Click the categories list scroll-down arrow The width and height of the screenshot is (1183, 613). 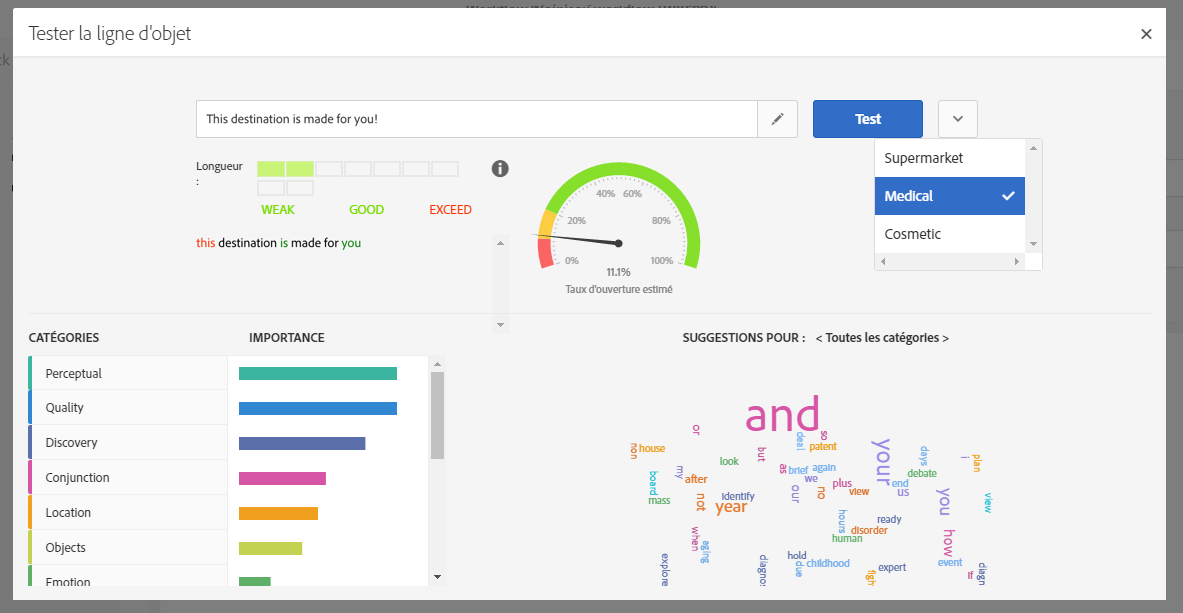pyautogui.click(x=437, y=577)
